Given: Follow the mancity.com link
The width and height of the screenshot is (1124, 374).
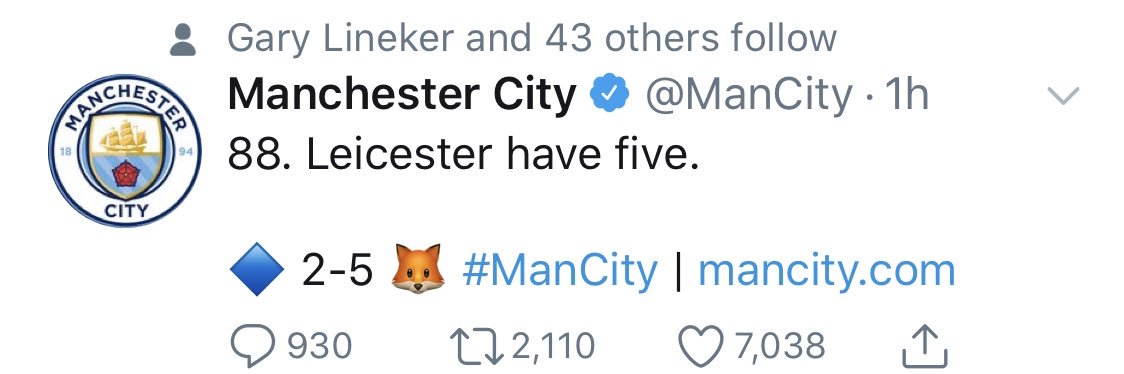Looking at the screenshot, I should [x=827, y=271].
